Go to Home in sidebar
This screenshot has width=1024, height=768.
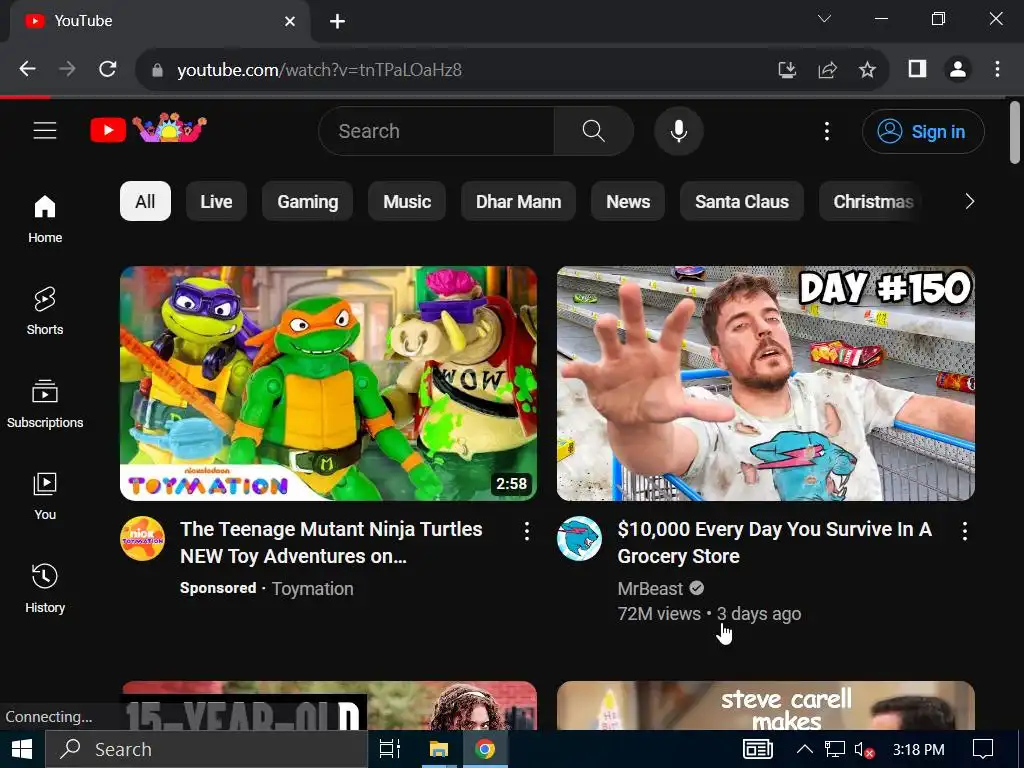point(45,219)
